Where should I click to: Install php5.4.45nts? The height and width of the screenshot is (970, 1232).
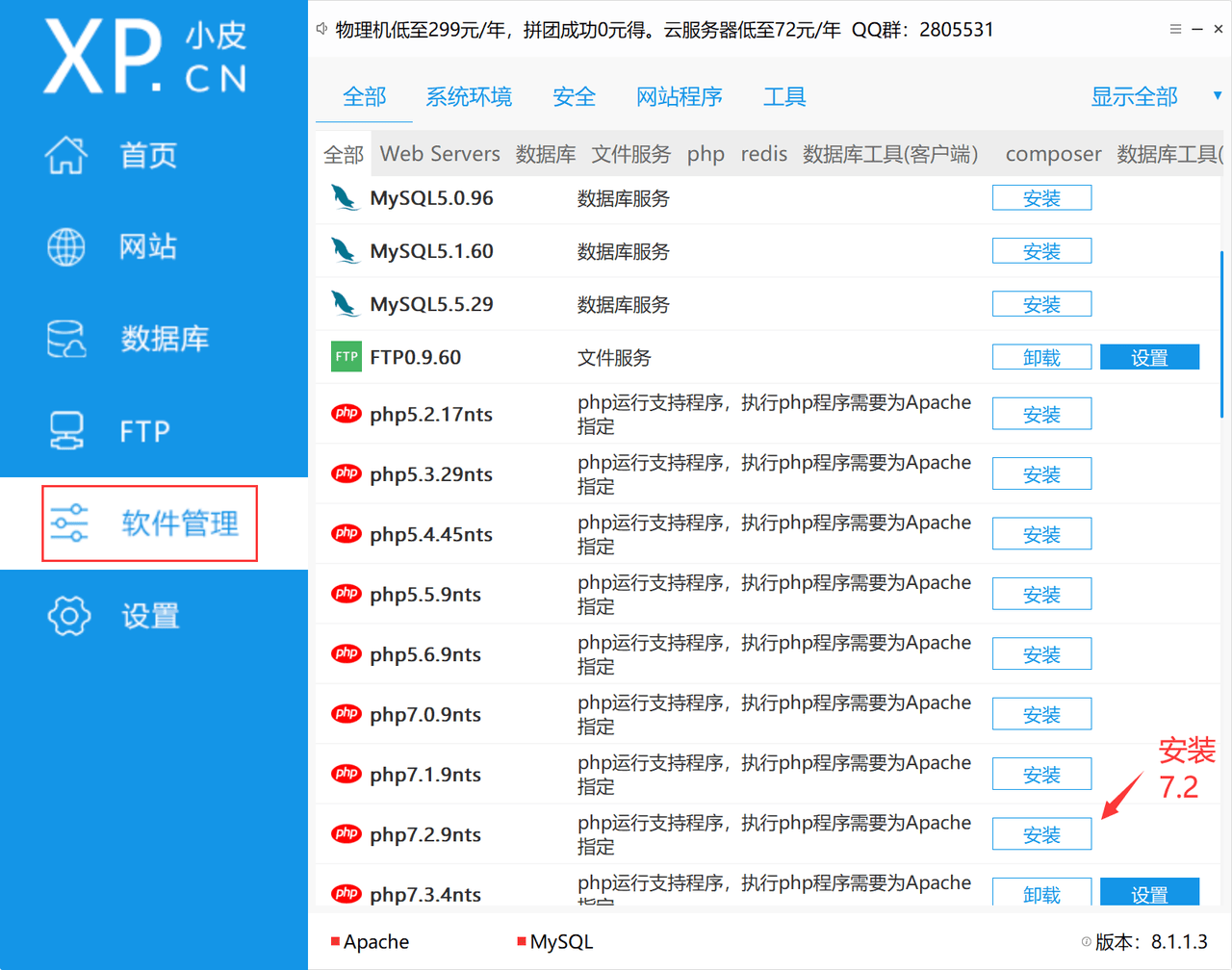[1041, 534]
